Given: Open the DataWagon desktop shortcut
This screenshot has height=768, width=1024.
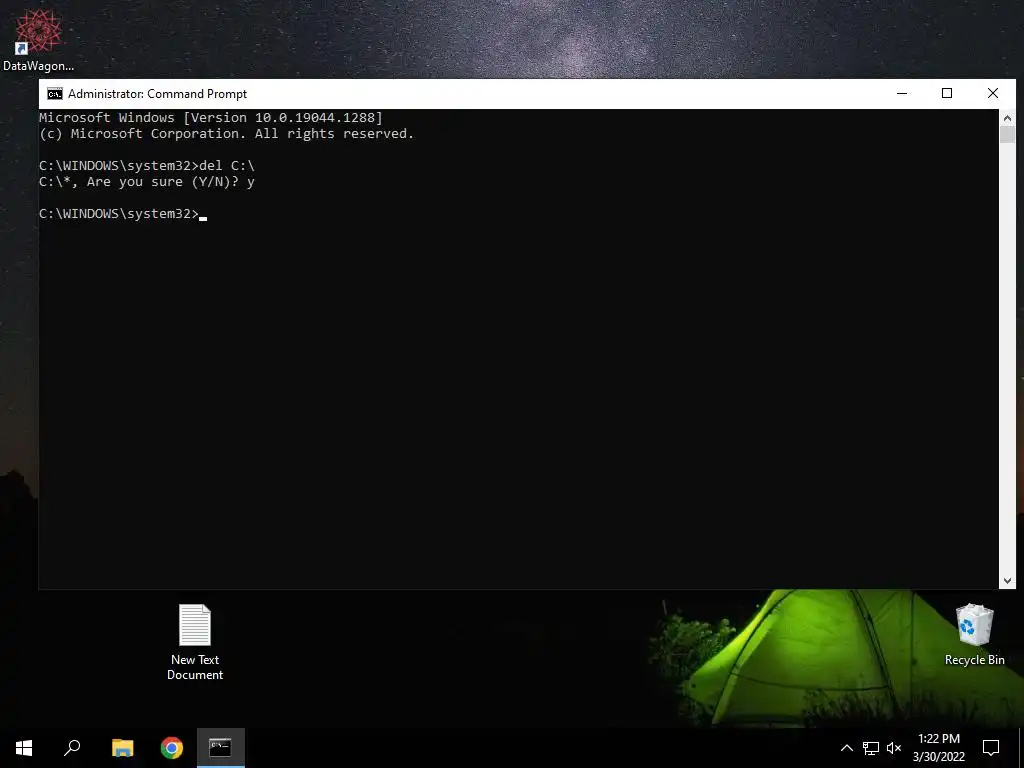Looking at the screenshot, I should (x=38, y=39).
